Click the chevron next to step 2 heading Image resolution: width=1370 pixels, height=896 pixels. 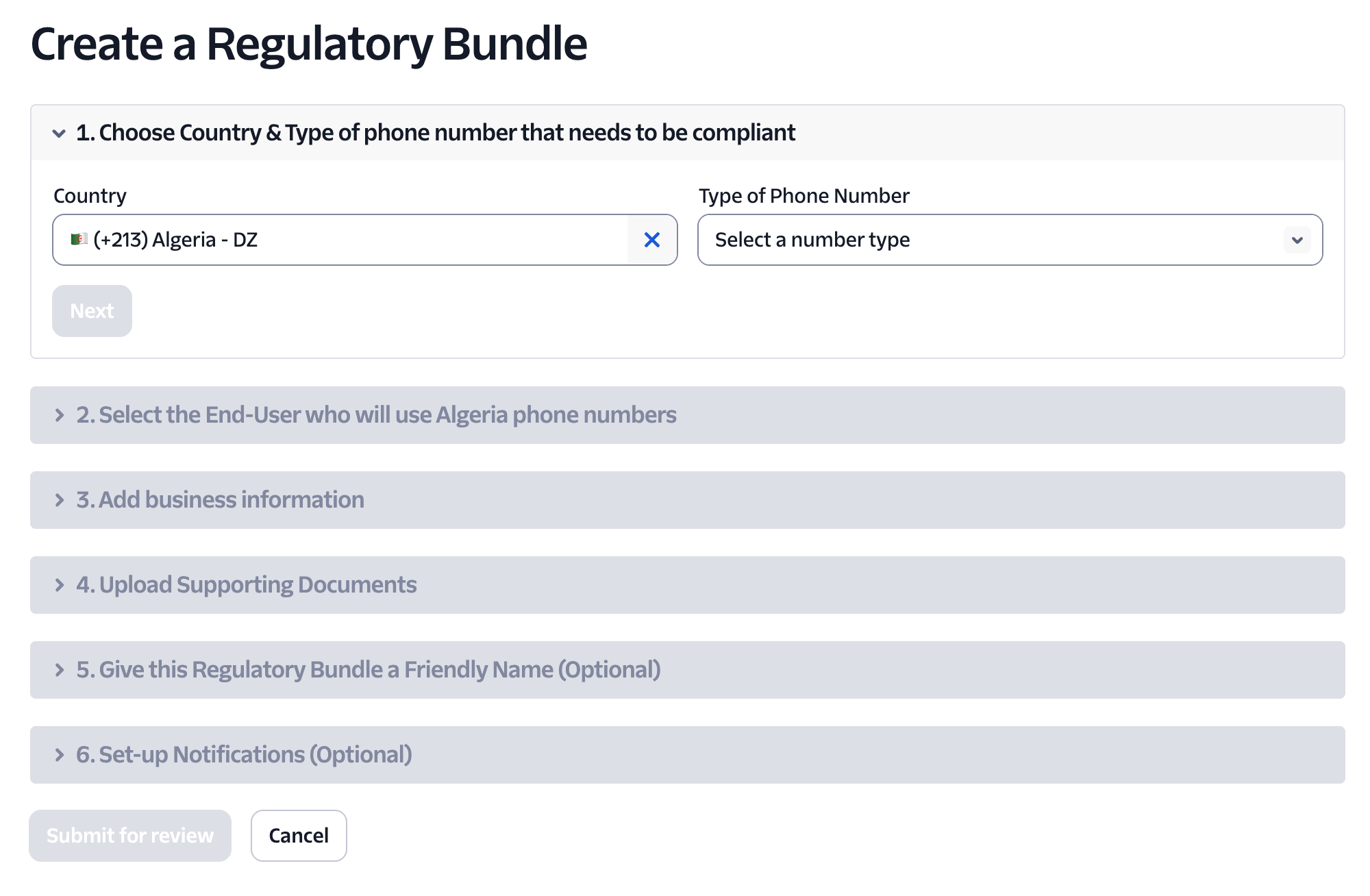tap(60, 415)
